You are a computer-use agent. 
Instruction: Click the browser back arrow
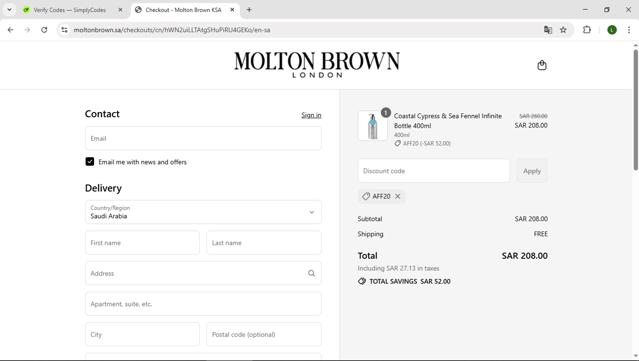point(11,30)
